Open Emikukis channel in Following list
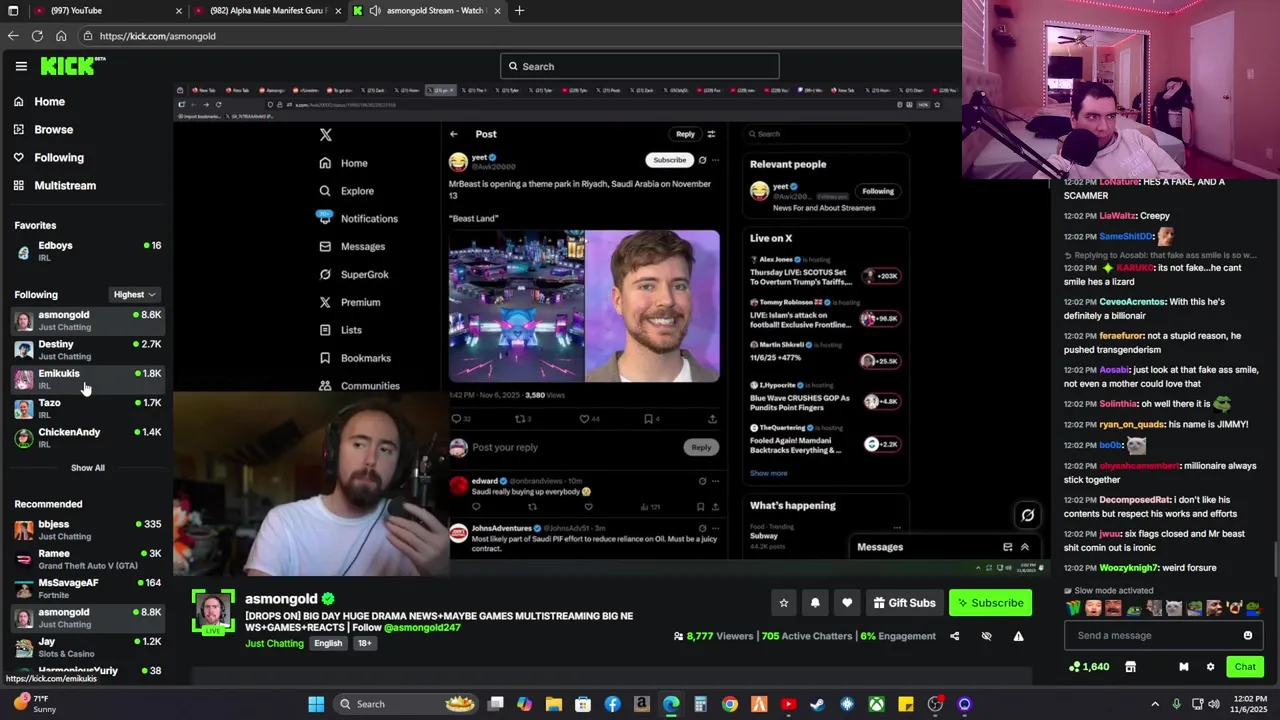Image resolution: width=1280 pixels, height=720 pixels. click(x=87, y=379)
